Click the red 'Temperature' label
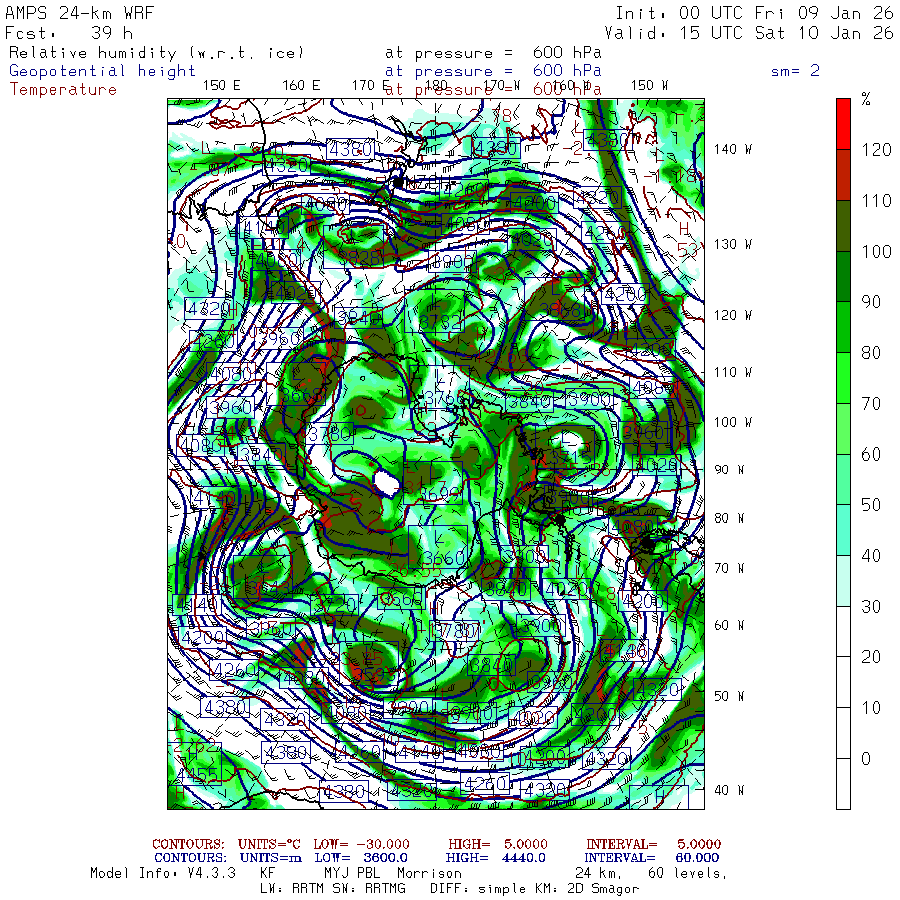Screen dimensions: 900x900 point(63,90)
